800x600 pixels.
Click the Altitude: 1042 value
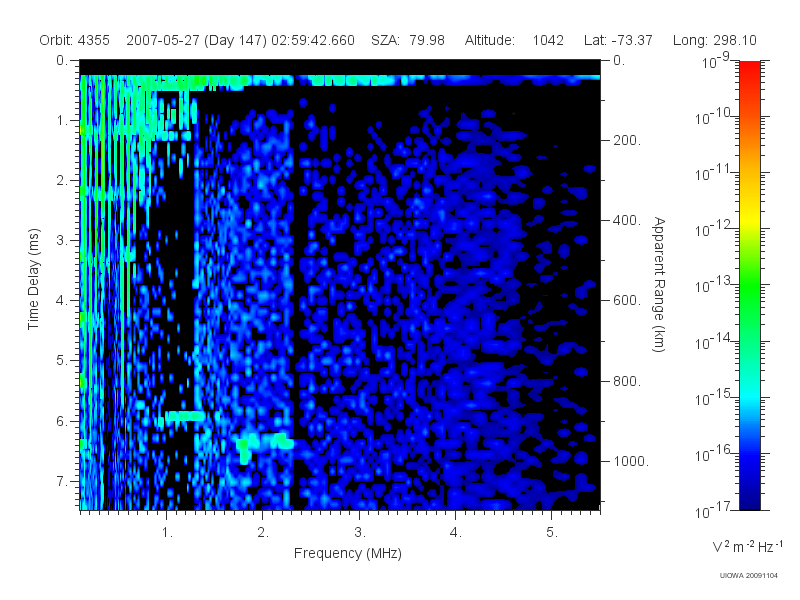coord(514,40)
